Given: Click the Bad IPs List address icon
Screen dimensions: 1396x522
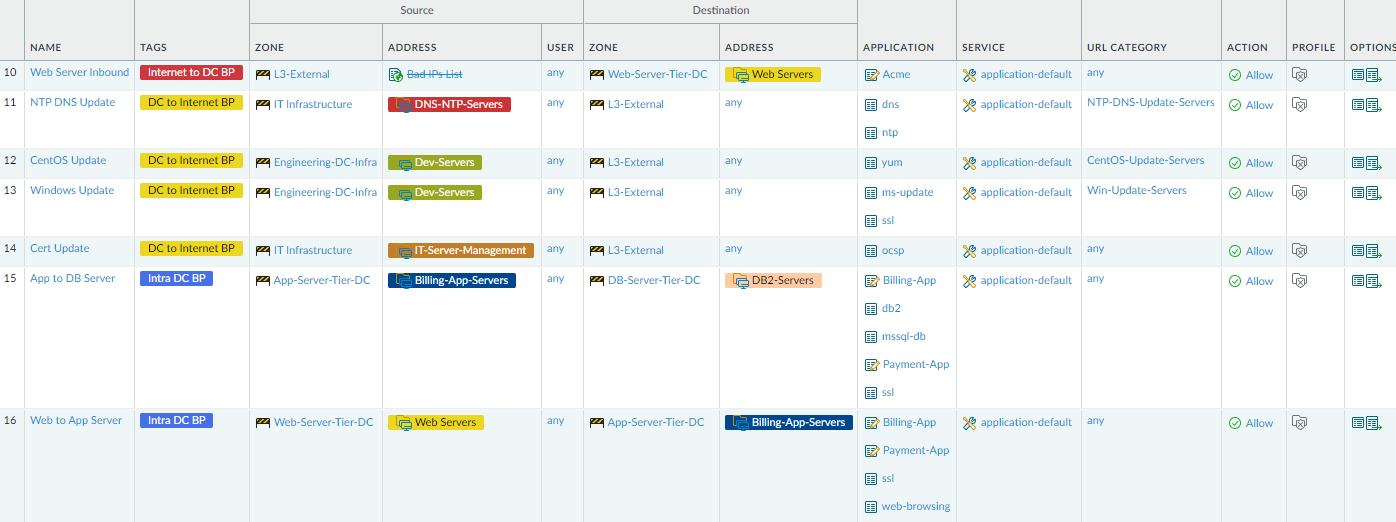Looking at the screenshot, I should [x=395, y=75].
